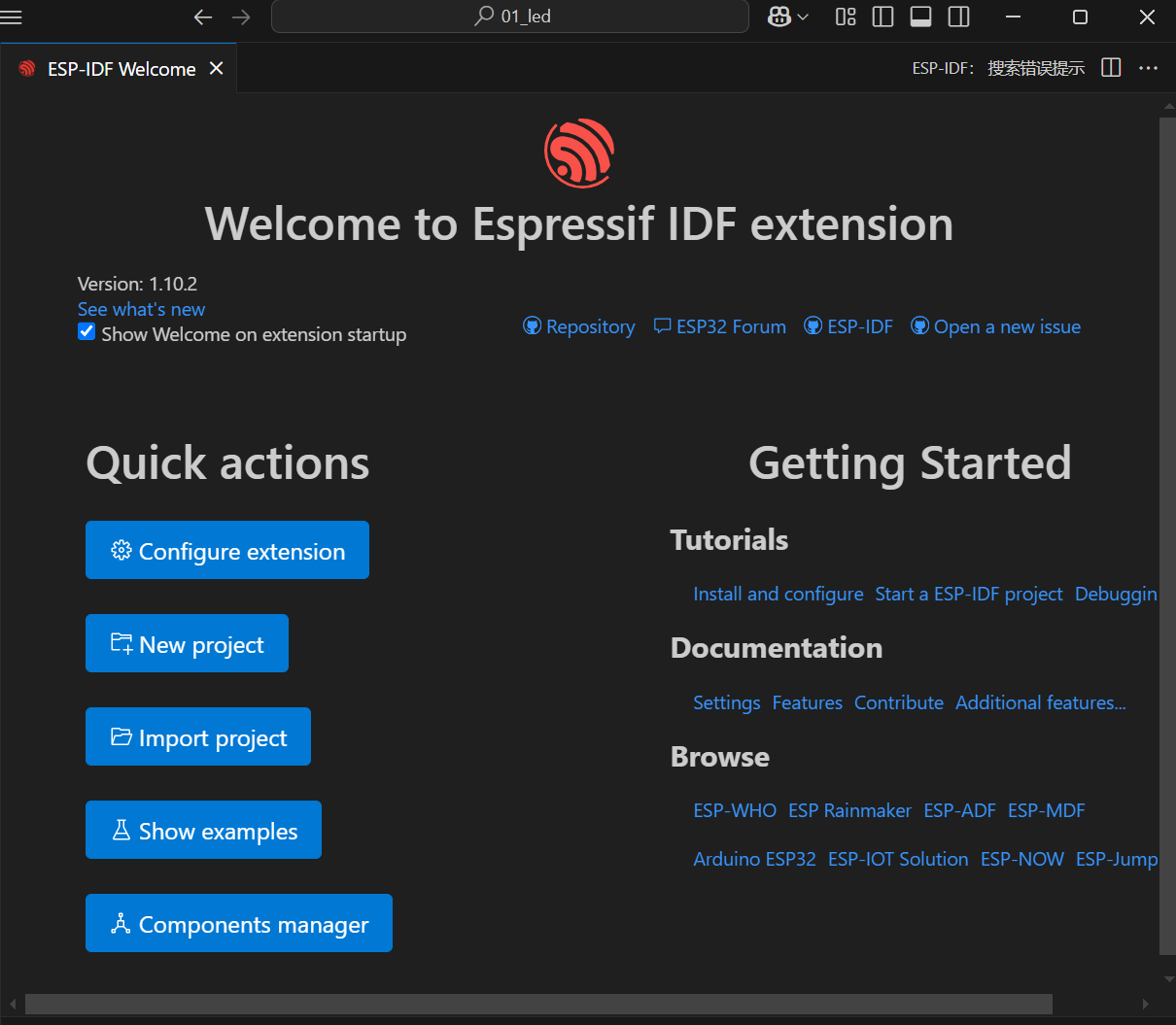
Task: Click Open a new issue link
Action: 996,326
